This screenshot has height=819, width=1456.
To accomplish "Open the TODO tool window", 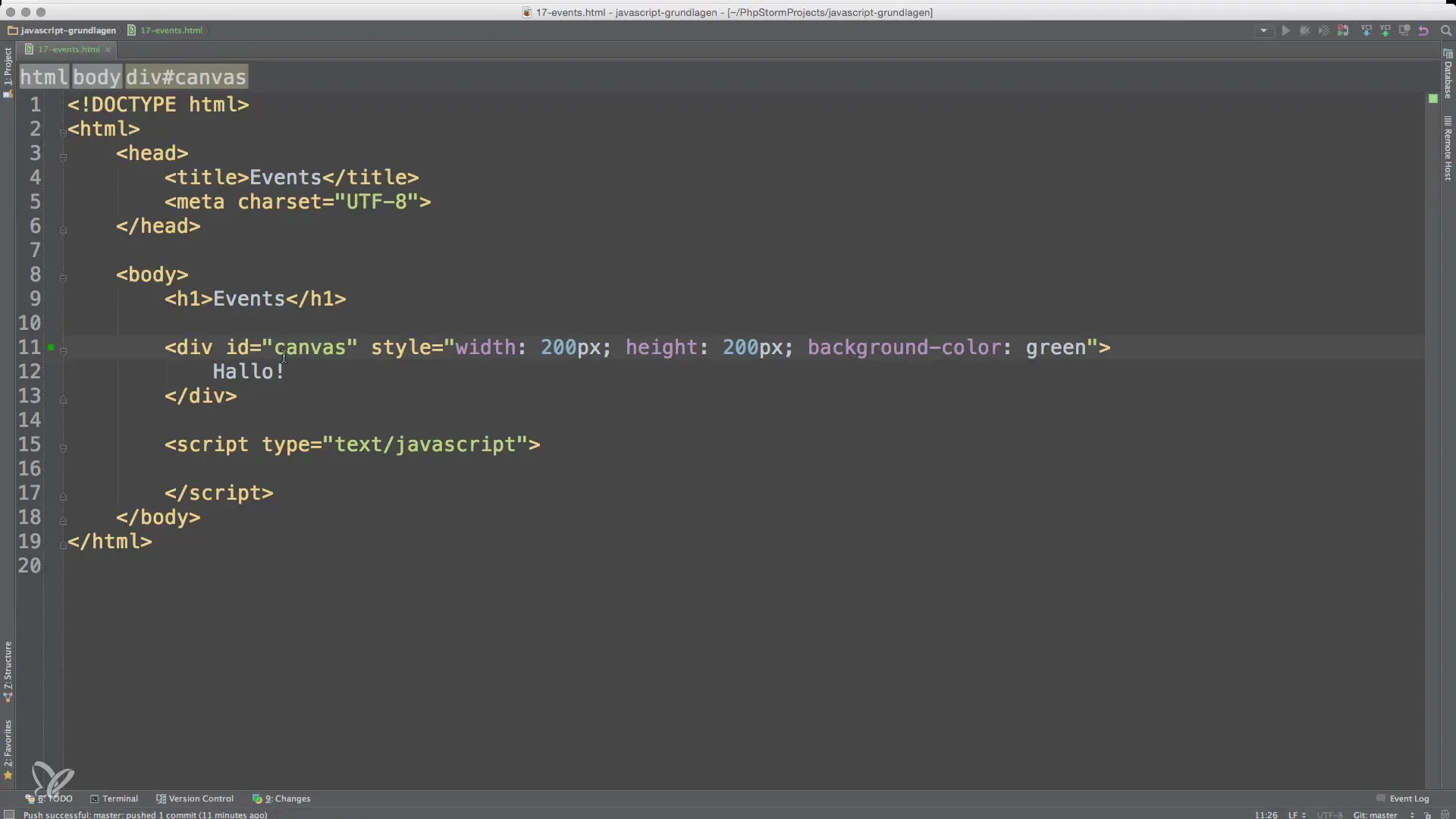I will 49,799.
